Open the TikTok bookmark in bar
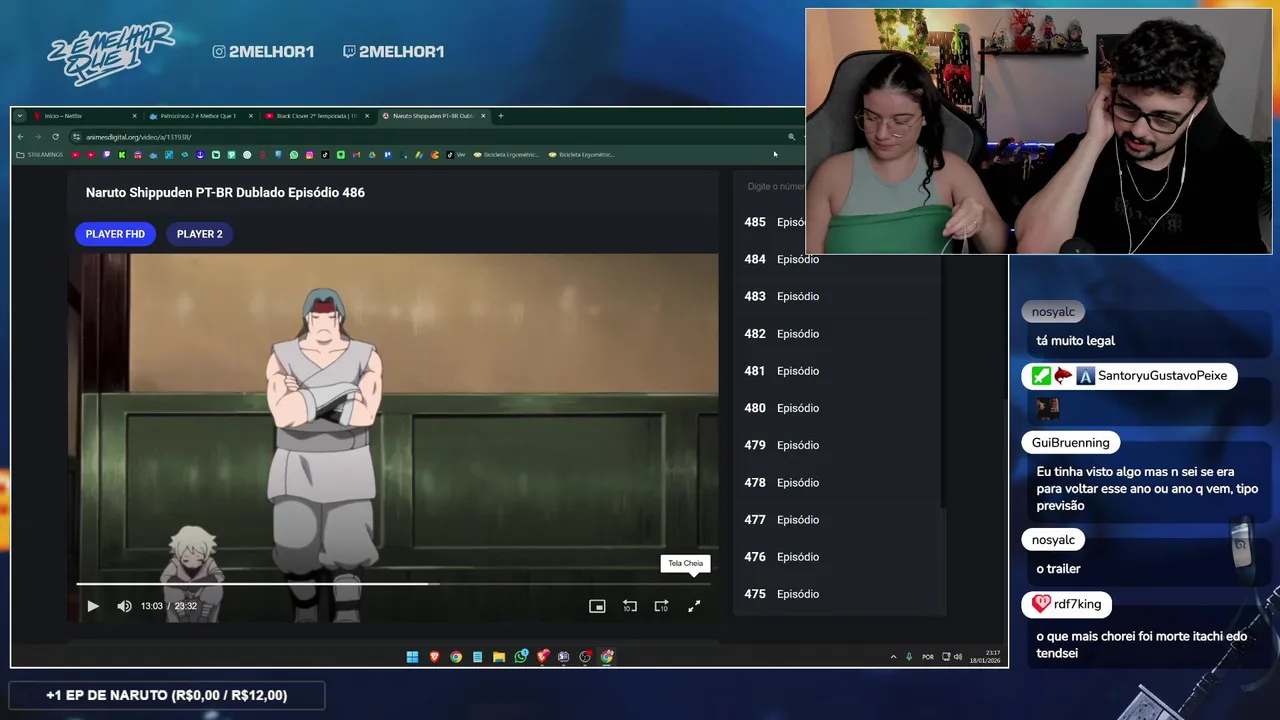Viewport: 1280px width, 720px height. [x=325, y=155]
